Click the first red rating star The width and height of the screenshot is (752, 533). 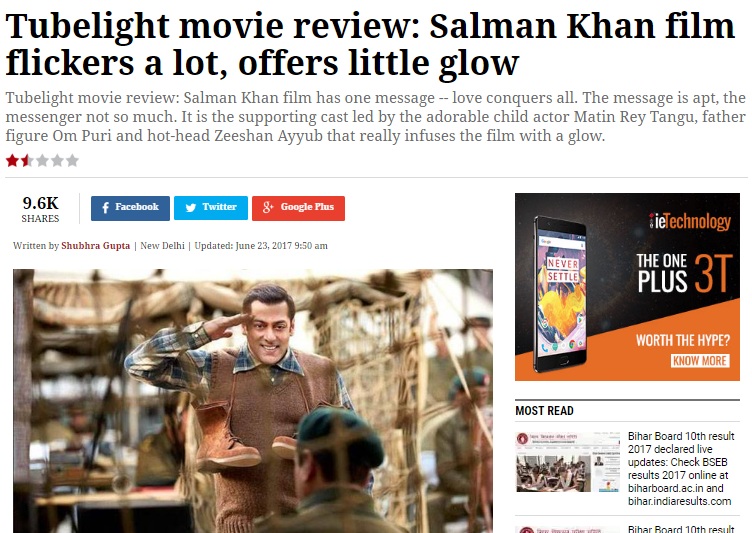12,160
